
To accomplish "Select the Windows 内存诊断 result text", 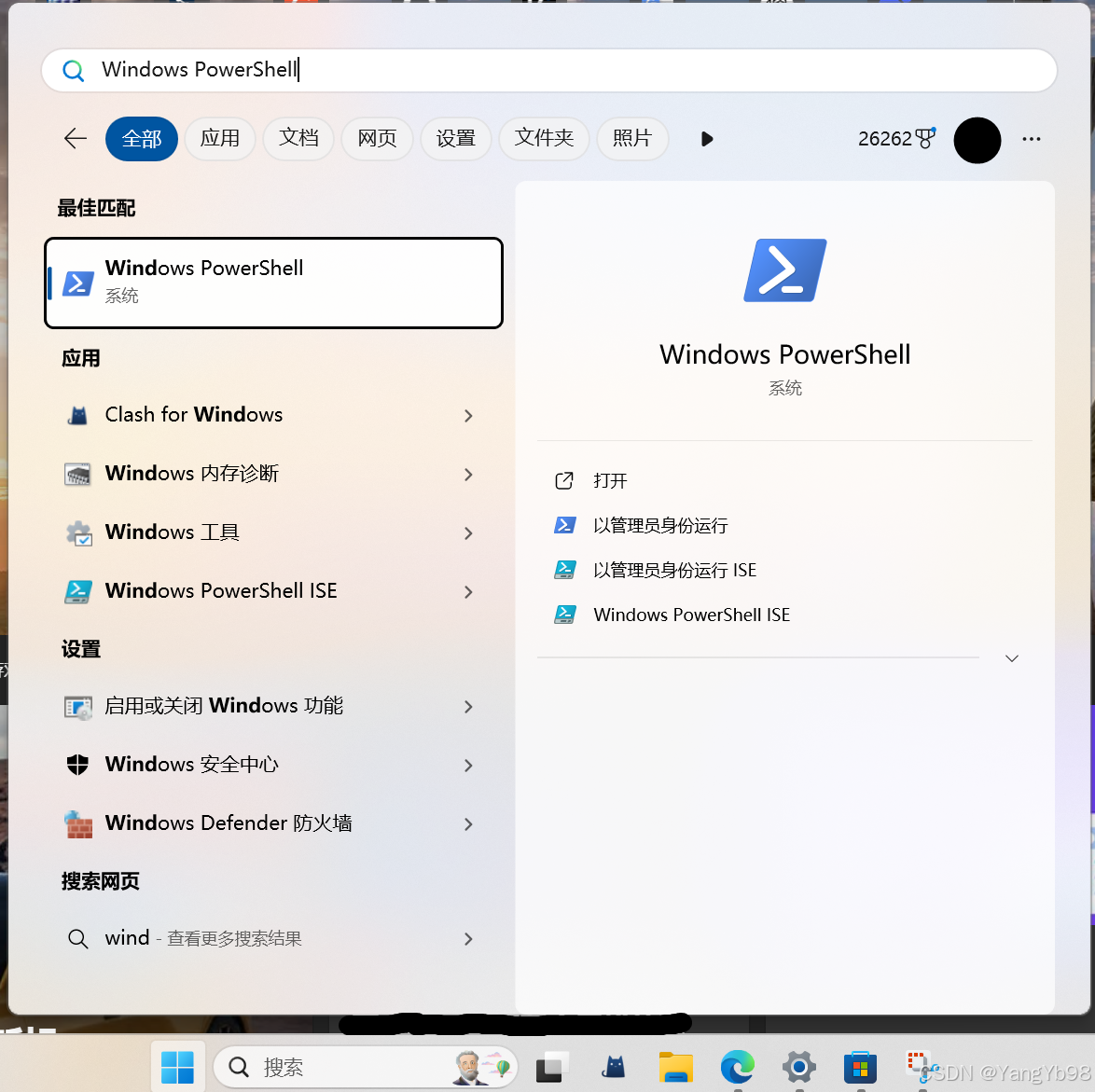I will (x=191, y=474).
